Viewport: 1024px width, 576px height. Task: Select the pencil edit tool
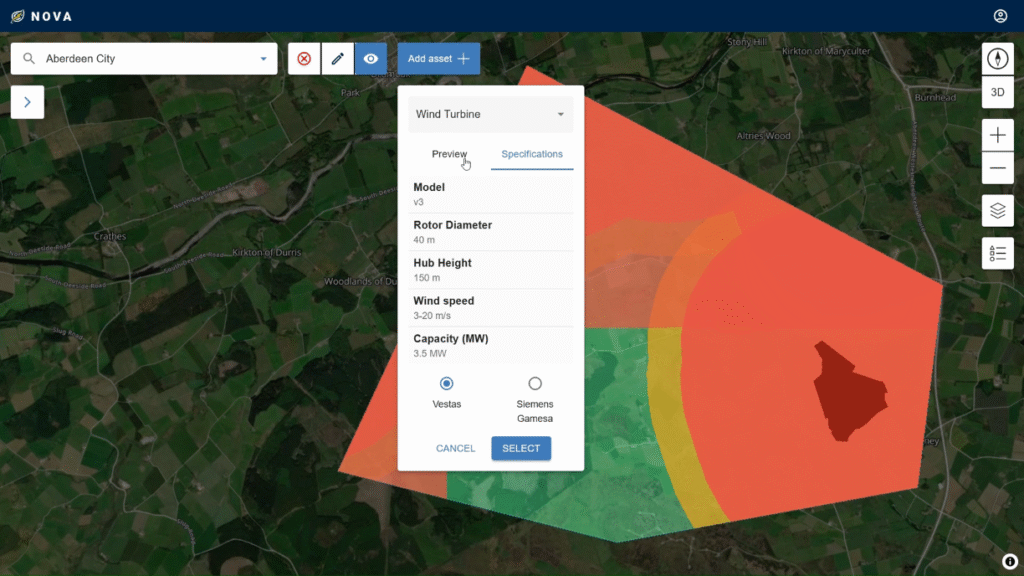[338, 59]
